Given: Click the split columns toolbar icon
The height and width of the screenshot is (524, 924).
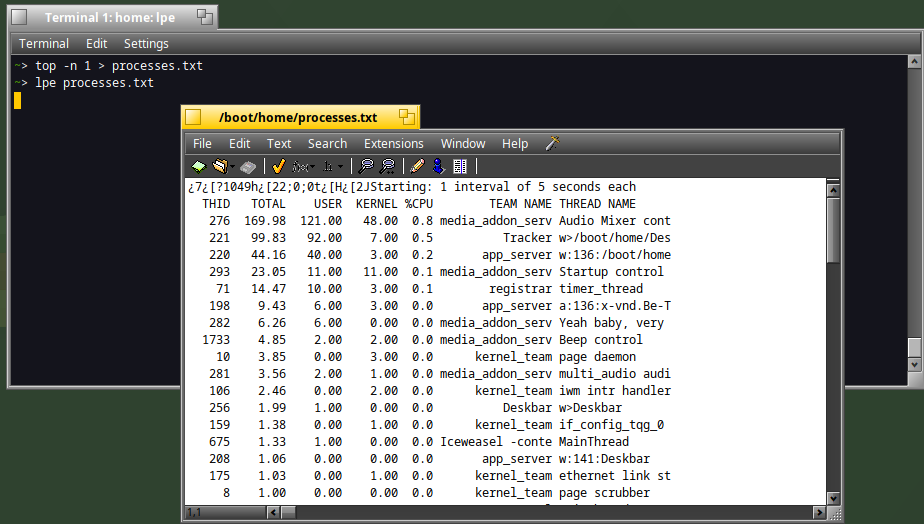Looking at the screenshot, I should point(460,167).
